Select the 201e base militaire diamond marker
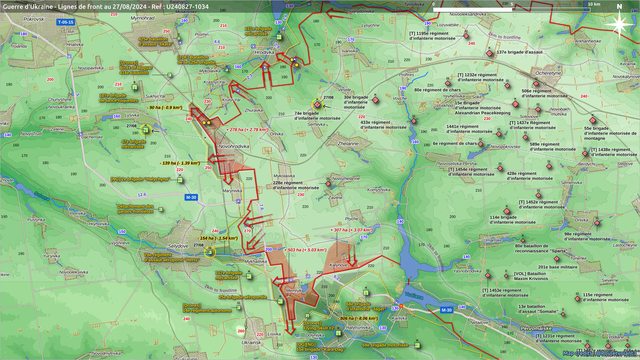640x360 pixels. point(557,259)
